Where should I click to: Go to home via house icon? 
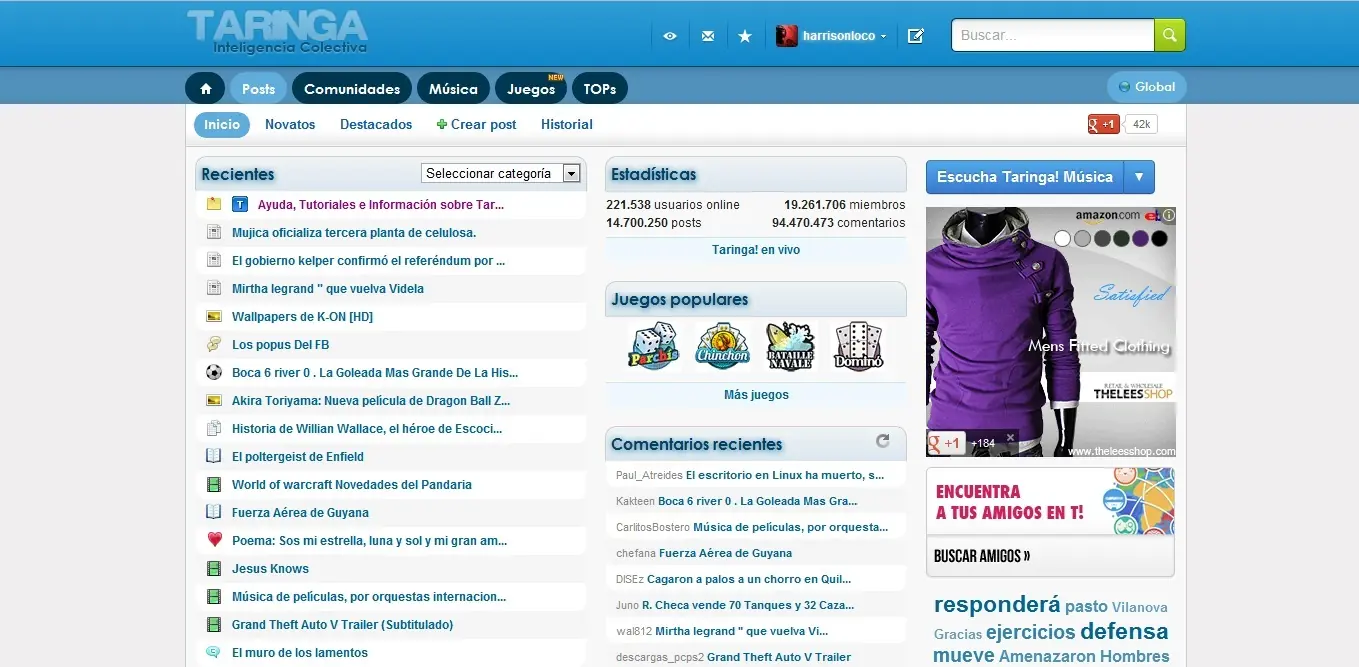205,89
